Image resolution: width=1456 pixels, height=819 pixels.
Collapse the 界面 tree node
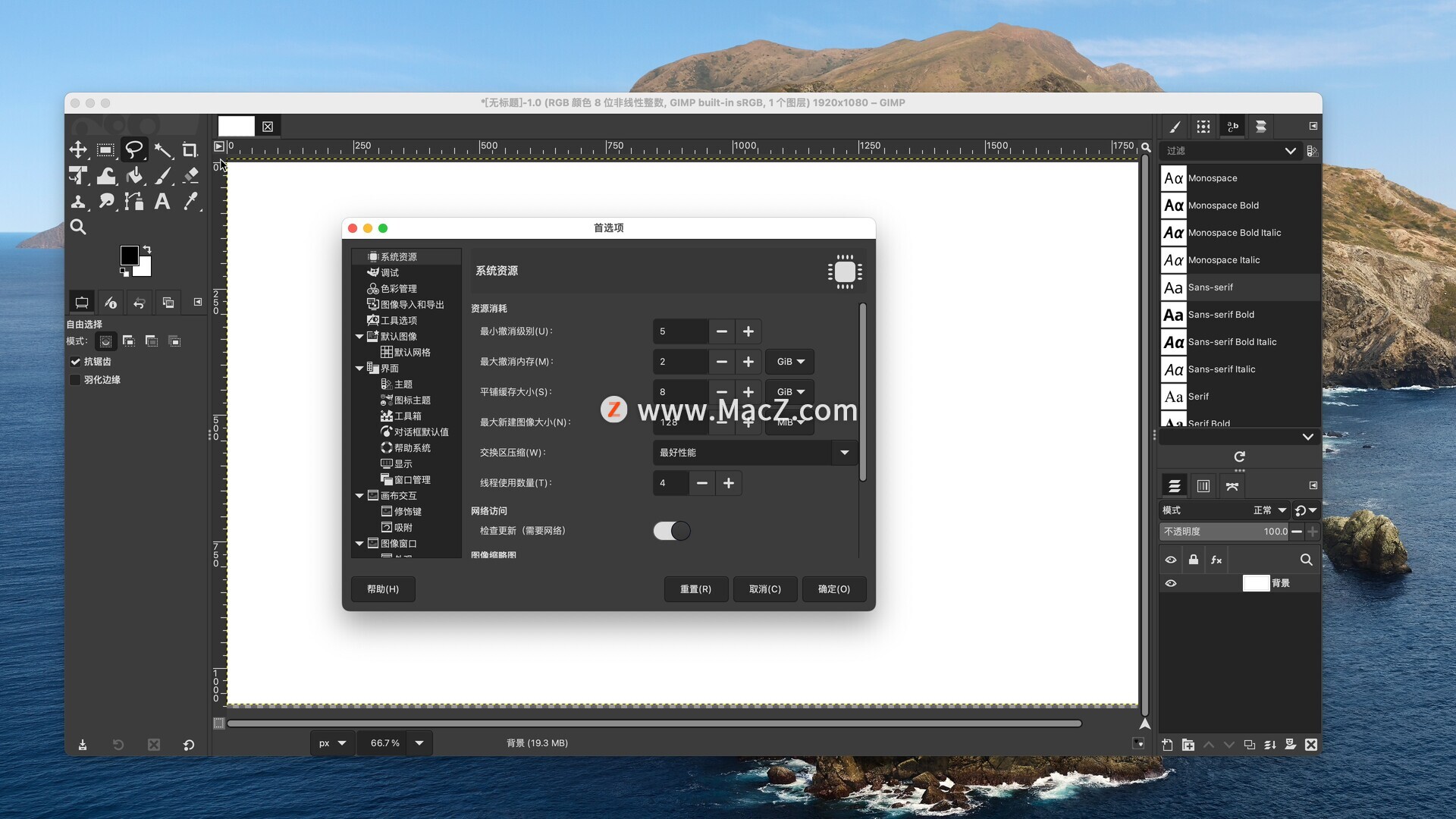pyautogui.click(x=359, y=369)
